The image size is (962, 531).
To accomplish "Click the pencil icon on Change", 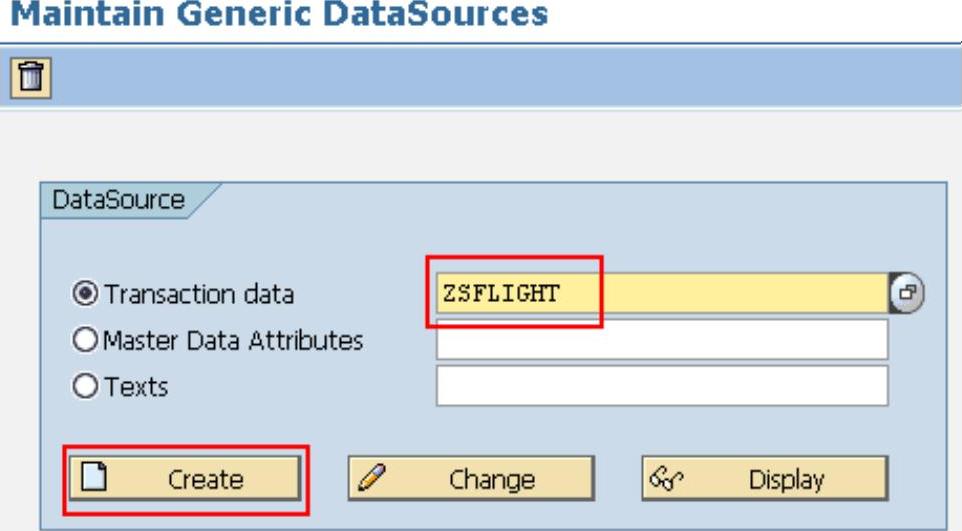I will (372, 478).
